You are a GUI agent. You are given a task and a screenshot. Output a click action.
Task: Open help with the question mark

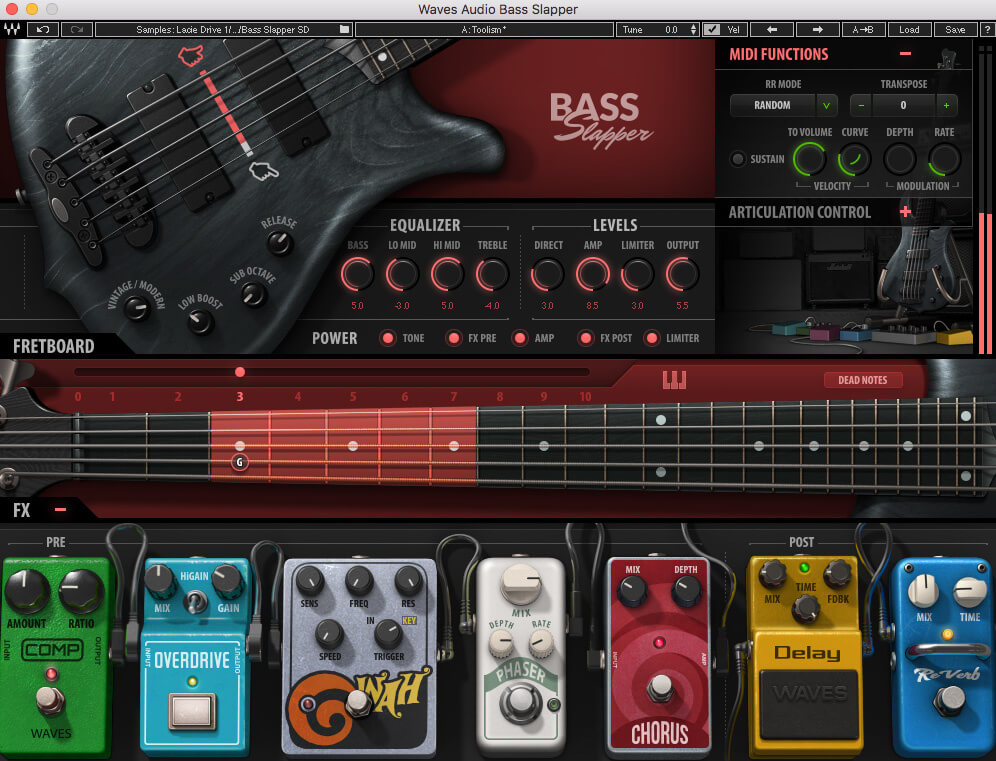pyautogui.click(x=986, y=29)
